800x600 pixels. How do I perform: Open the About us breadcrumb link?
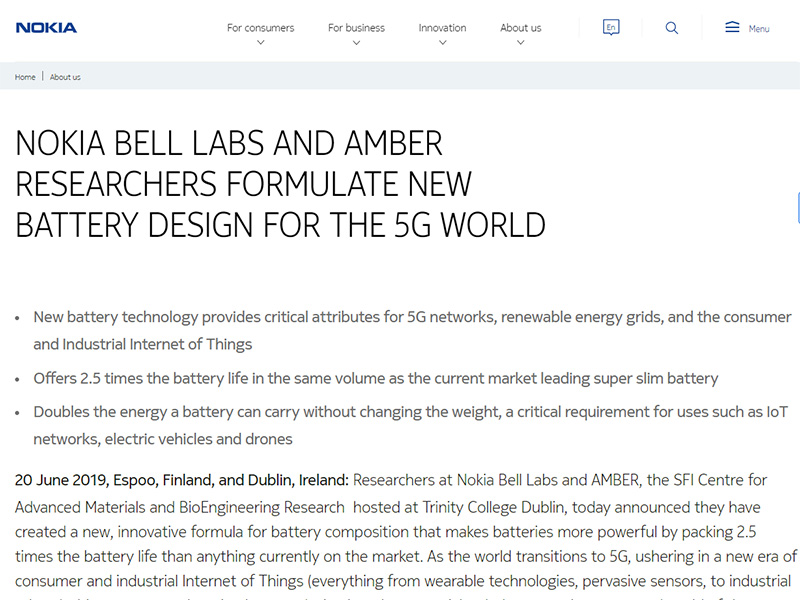[65, 77]
